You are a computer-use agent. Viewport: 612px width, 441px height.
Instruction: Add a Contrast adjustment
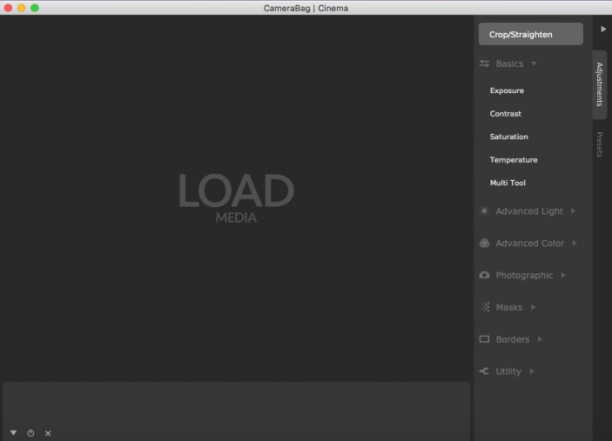tap(505, 114)
